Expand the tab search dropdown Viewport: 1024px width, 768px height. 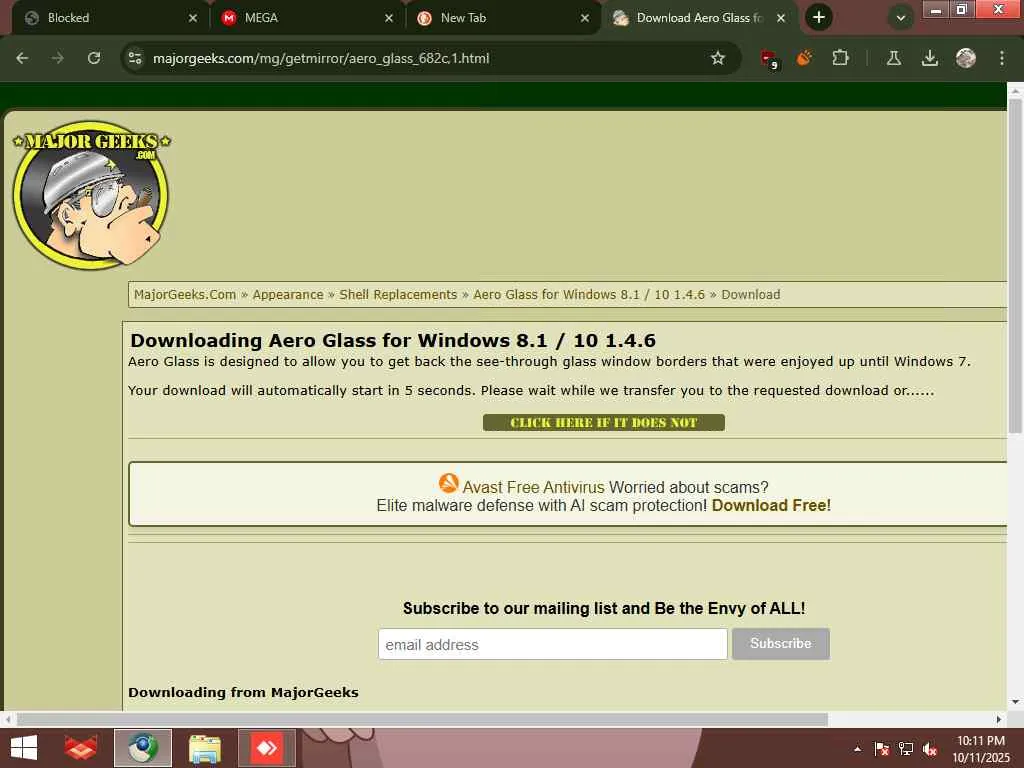point(901,18)
